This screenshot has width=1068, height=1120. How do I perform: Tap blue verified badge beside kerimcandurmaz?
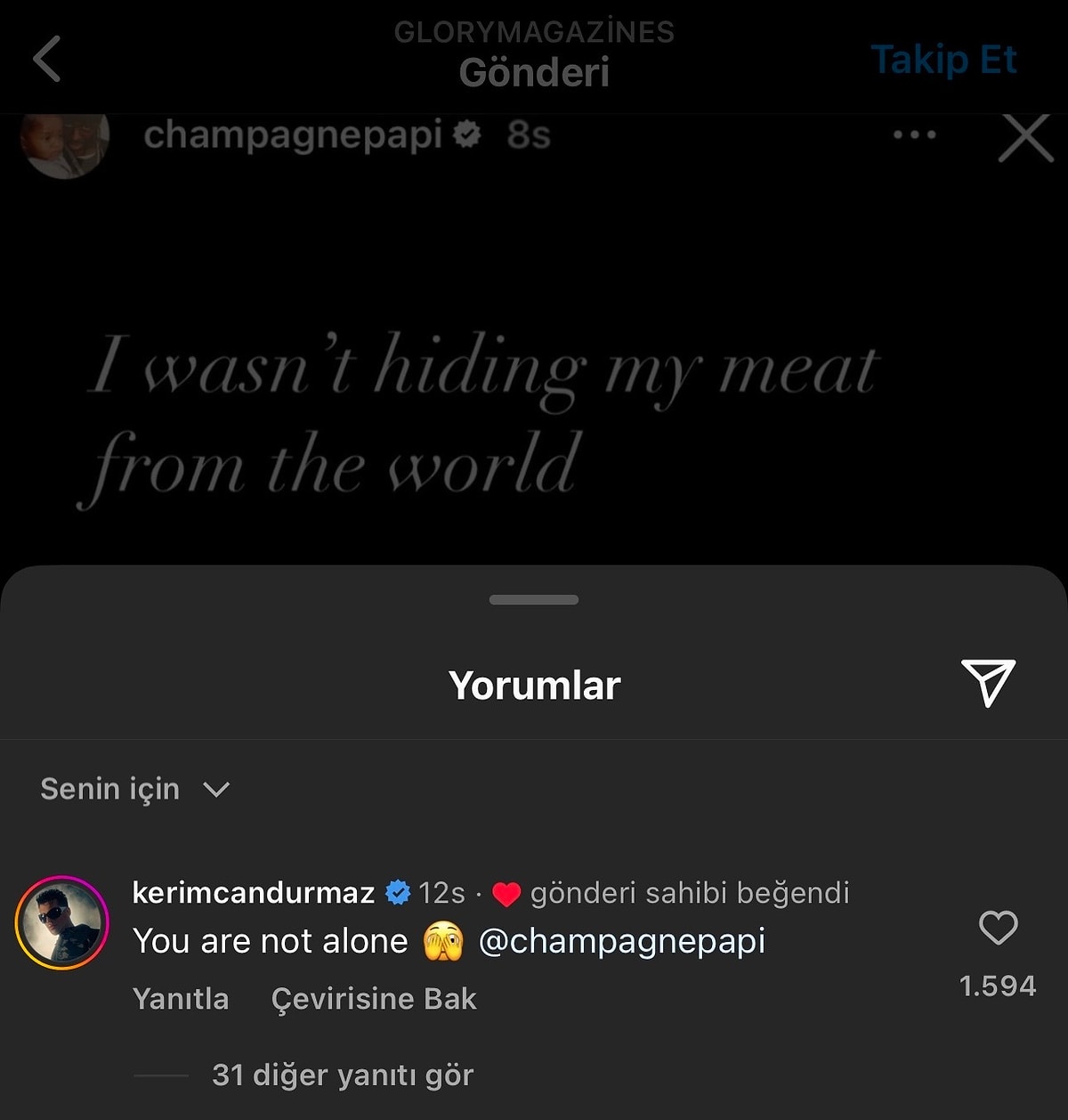click(x=398, y=892)
